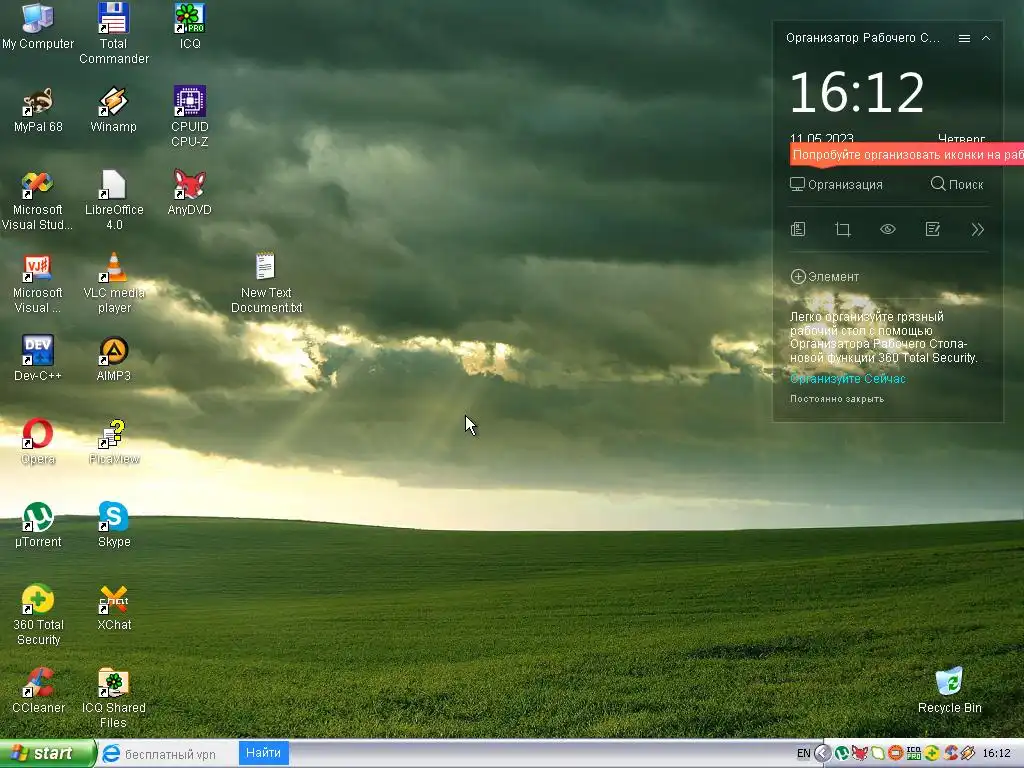The height and width of the screenshot is (768, 1024).
Task: Select the CCleaner desktop shortcut
Action: [38, 691]
